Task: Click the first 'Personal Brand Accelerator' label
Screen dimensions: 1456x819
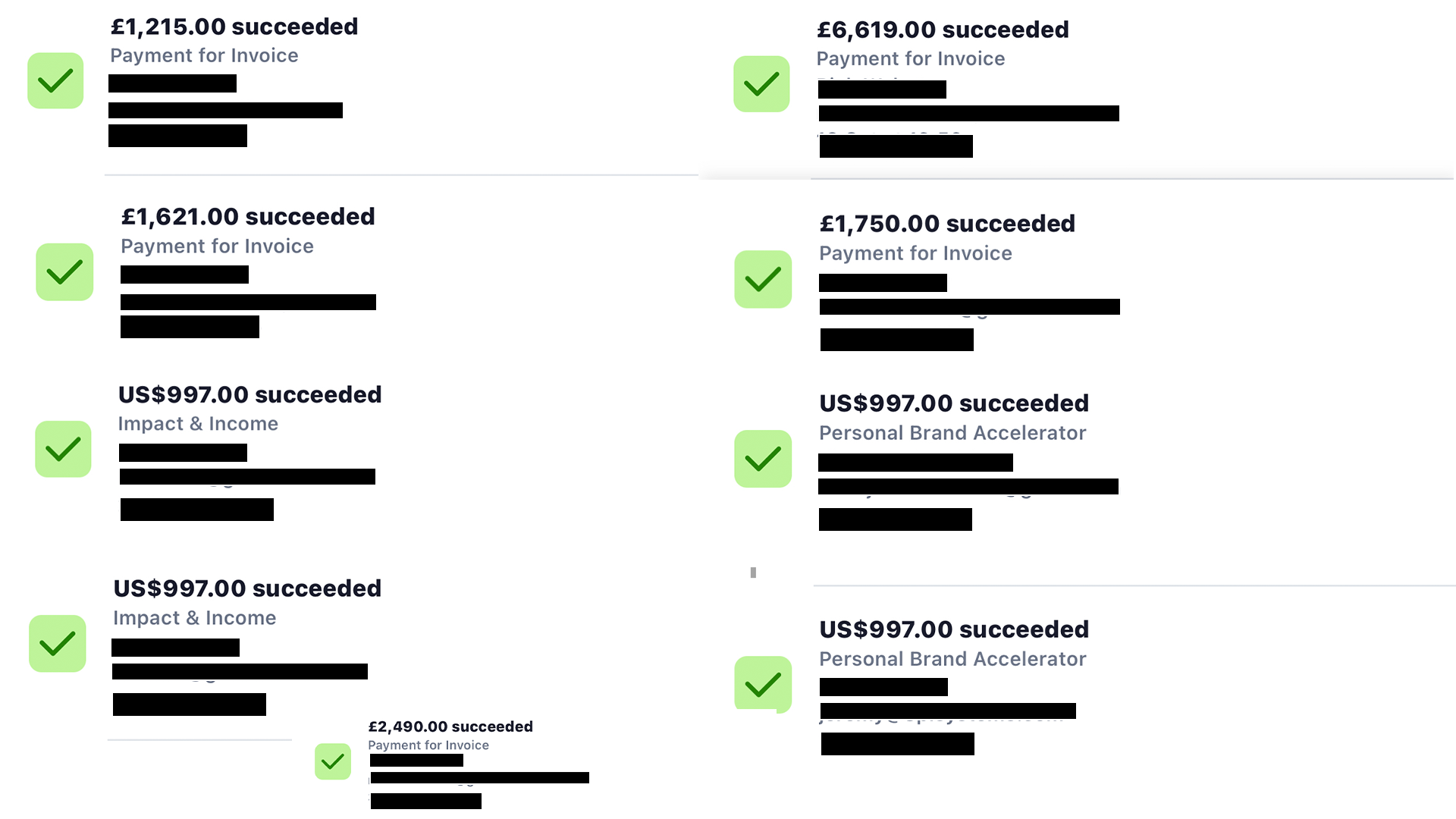Action: pyautogui.click(x=952, y=433)
